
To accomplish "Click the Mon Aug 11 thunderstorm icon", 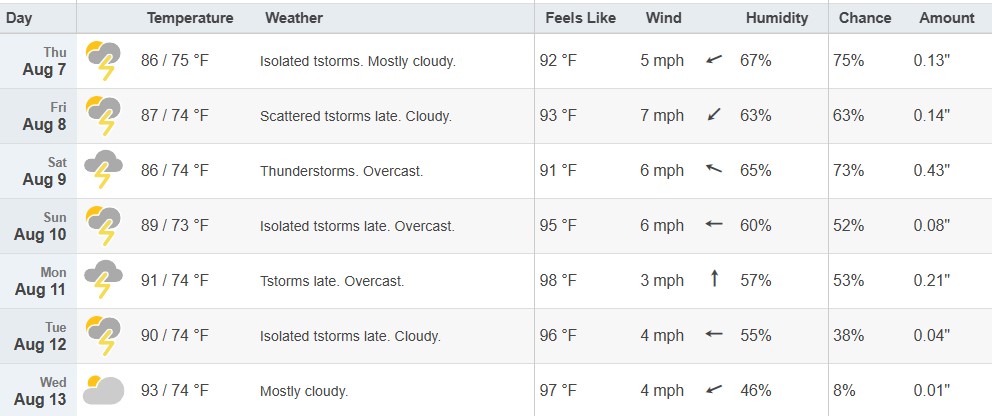I will [104, 280].
